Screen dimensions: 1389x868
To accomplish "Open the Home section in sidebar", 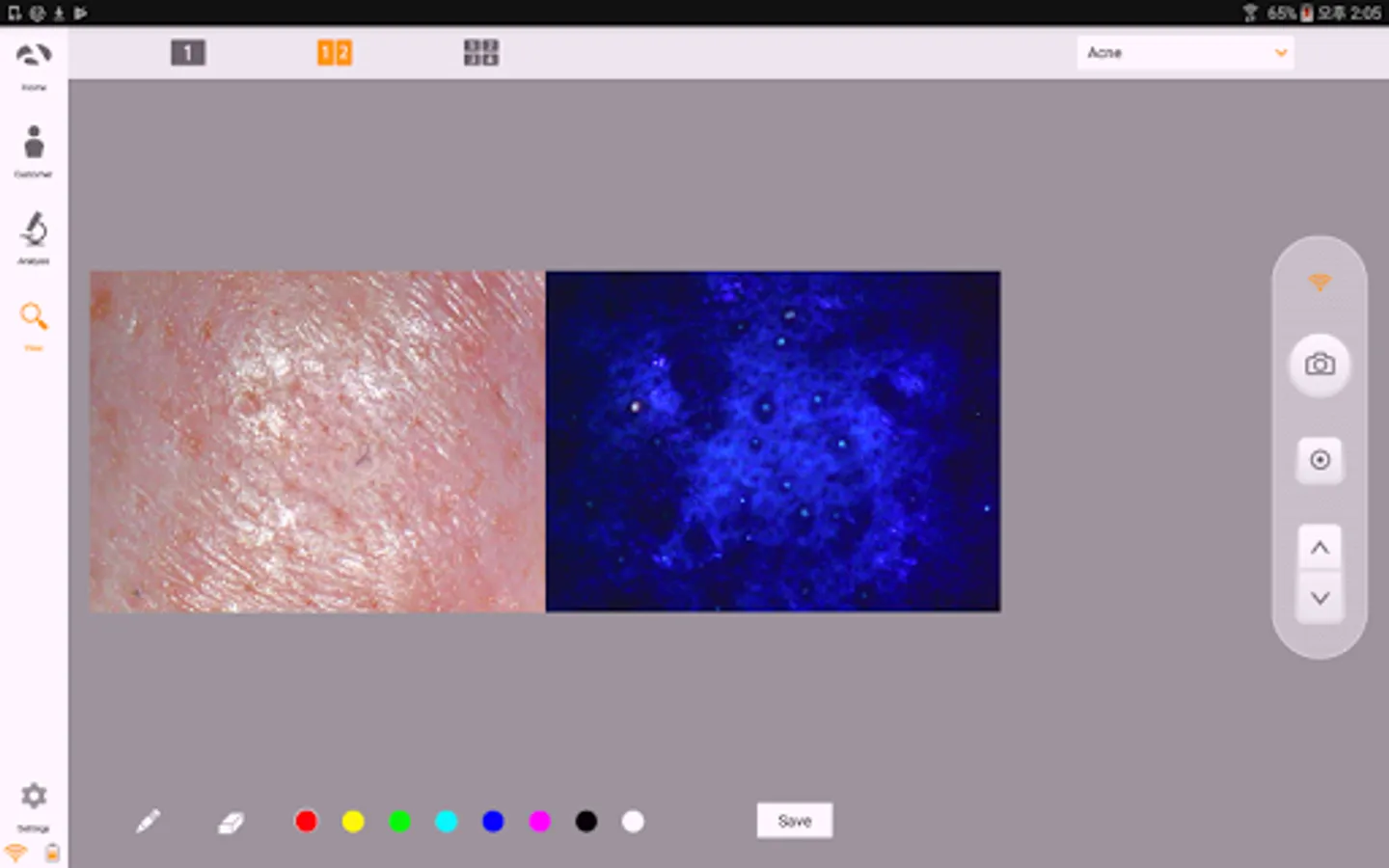I will 34,64.
